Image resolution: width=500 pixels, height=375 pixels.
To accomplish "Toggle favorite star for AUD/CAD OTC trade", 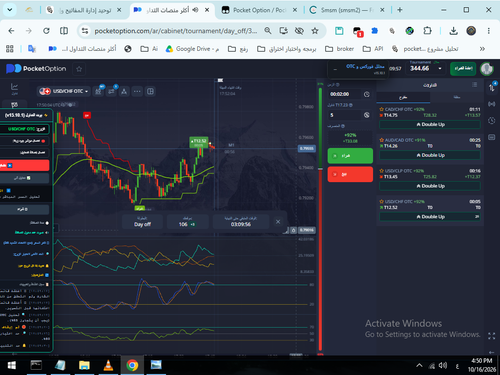I will point(382,140).
